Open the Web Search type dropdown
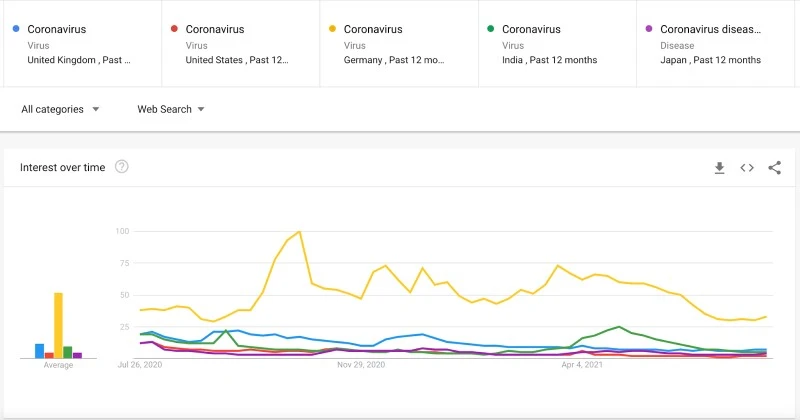800x420 pixels. click(x=171, y=109)
